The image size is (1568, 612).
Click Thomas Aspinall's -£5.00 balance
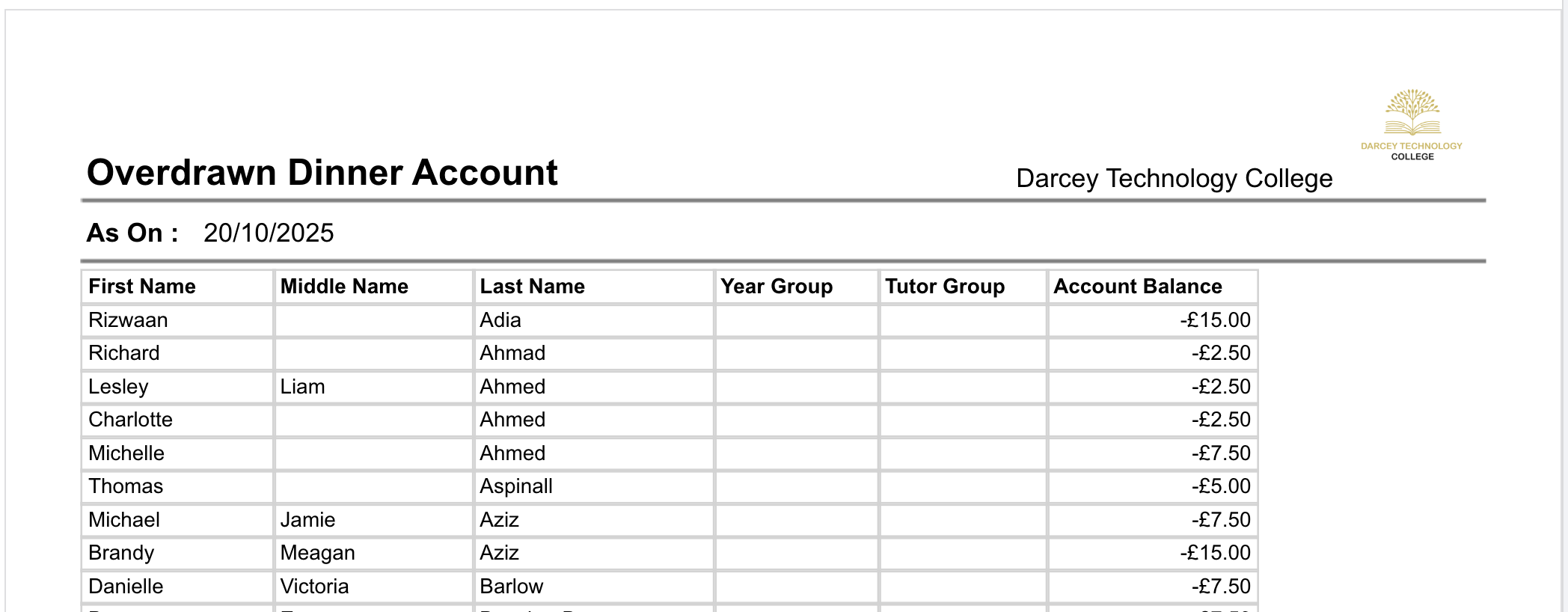(x=1220, y=486)
